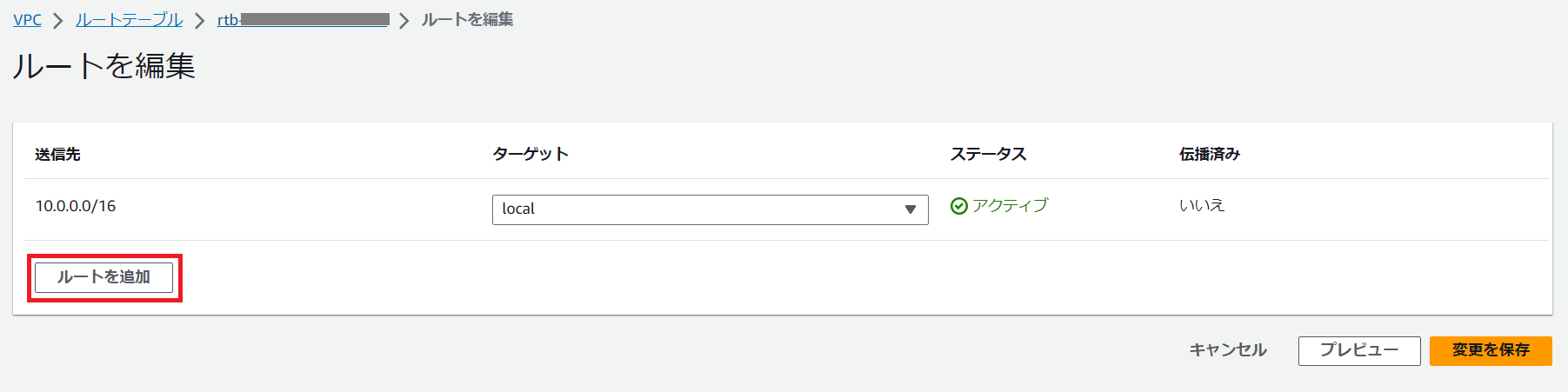Click the アクティブ status label
1568x392 pixels.
click(1010, 206)
